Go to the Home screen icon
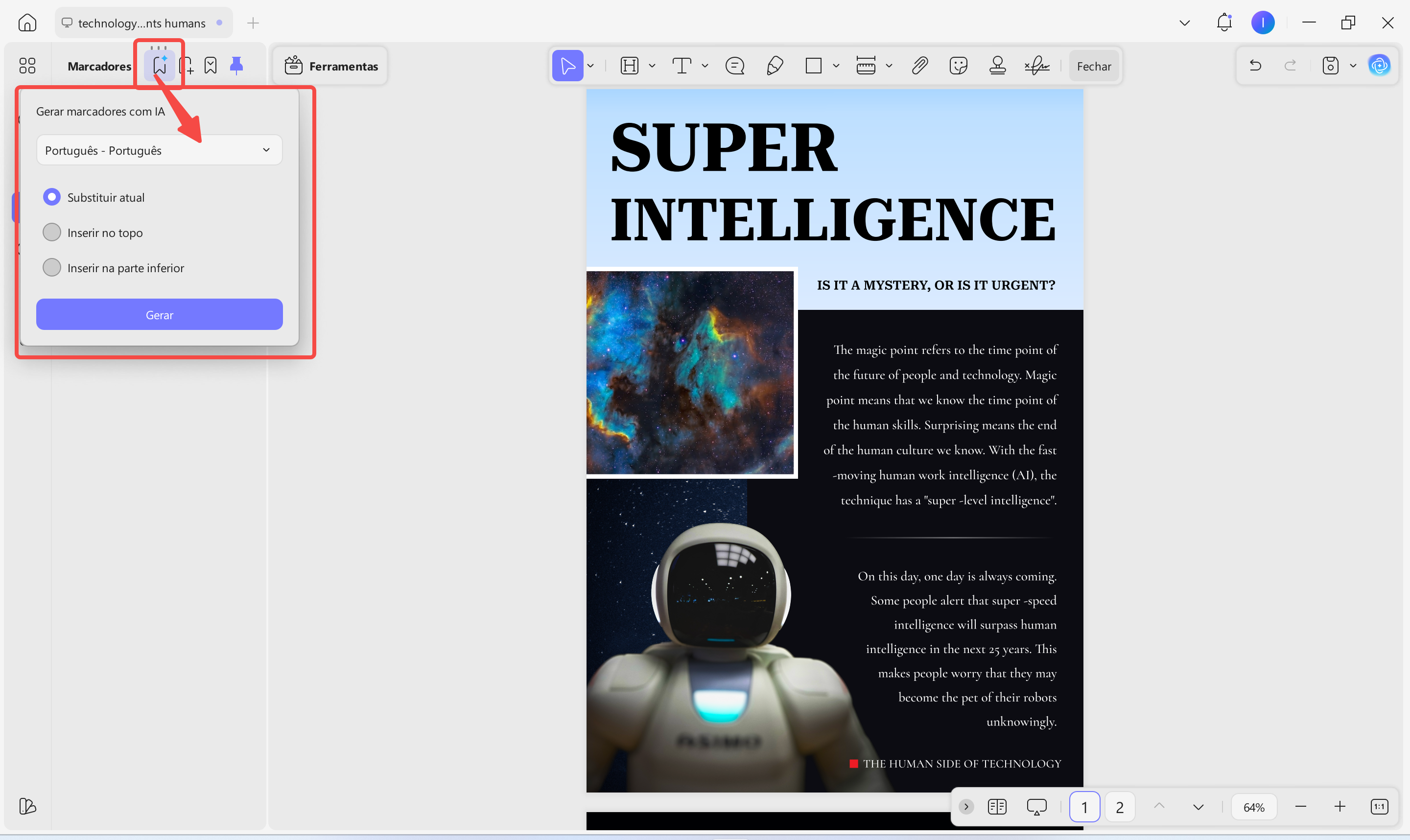1410x840 pixels. coord(27,23)
